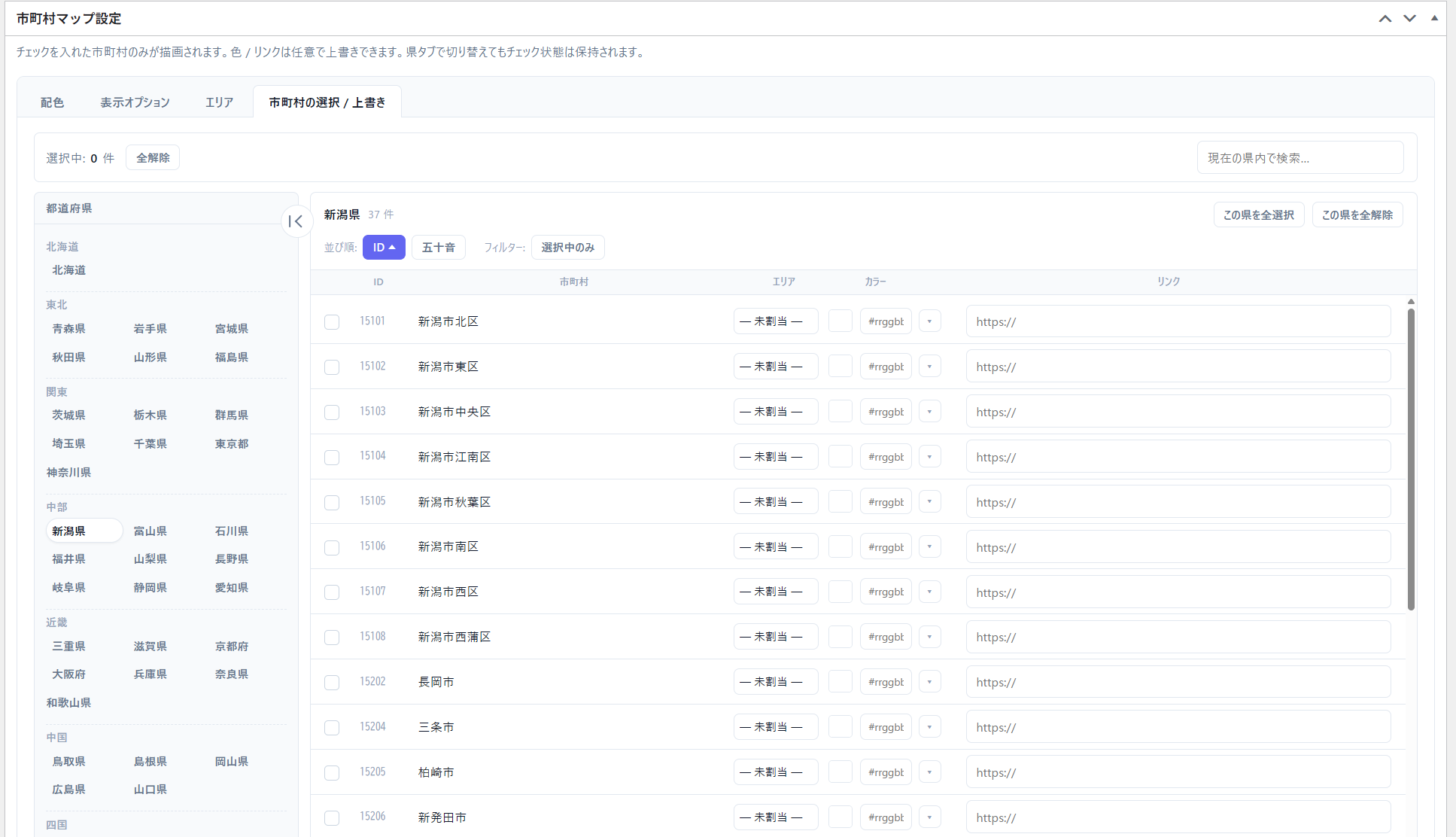
Task: Check the checkbox for 三条市
Action: click(x=332, y=728)
